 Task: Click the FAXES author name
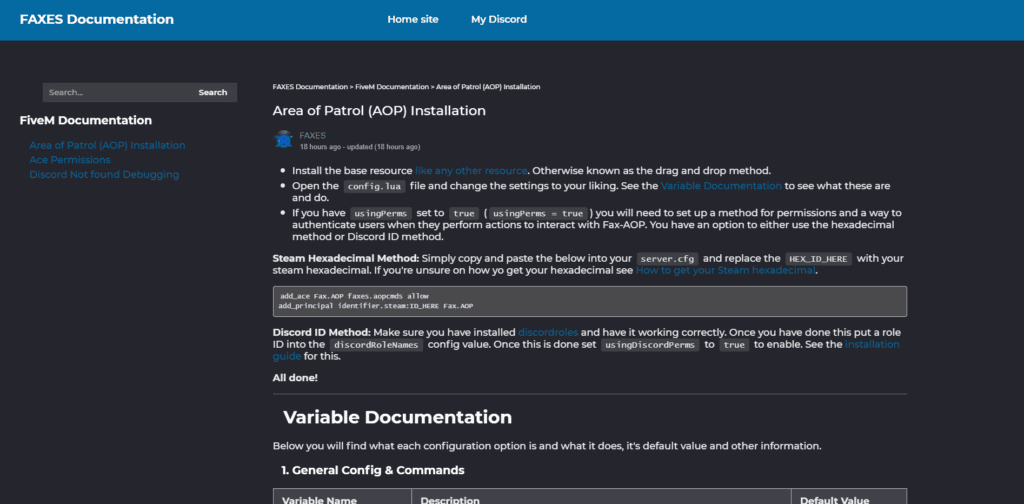click(x=313, y=135)
